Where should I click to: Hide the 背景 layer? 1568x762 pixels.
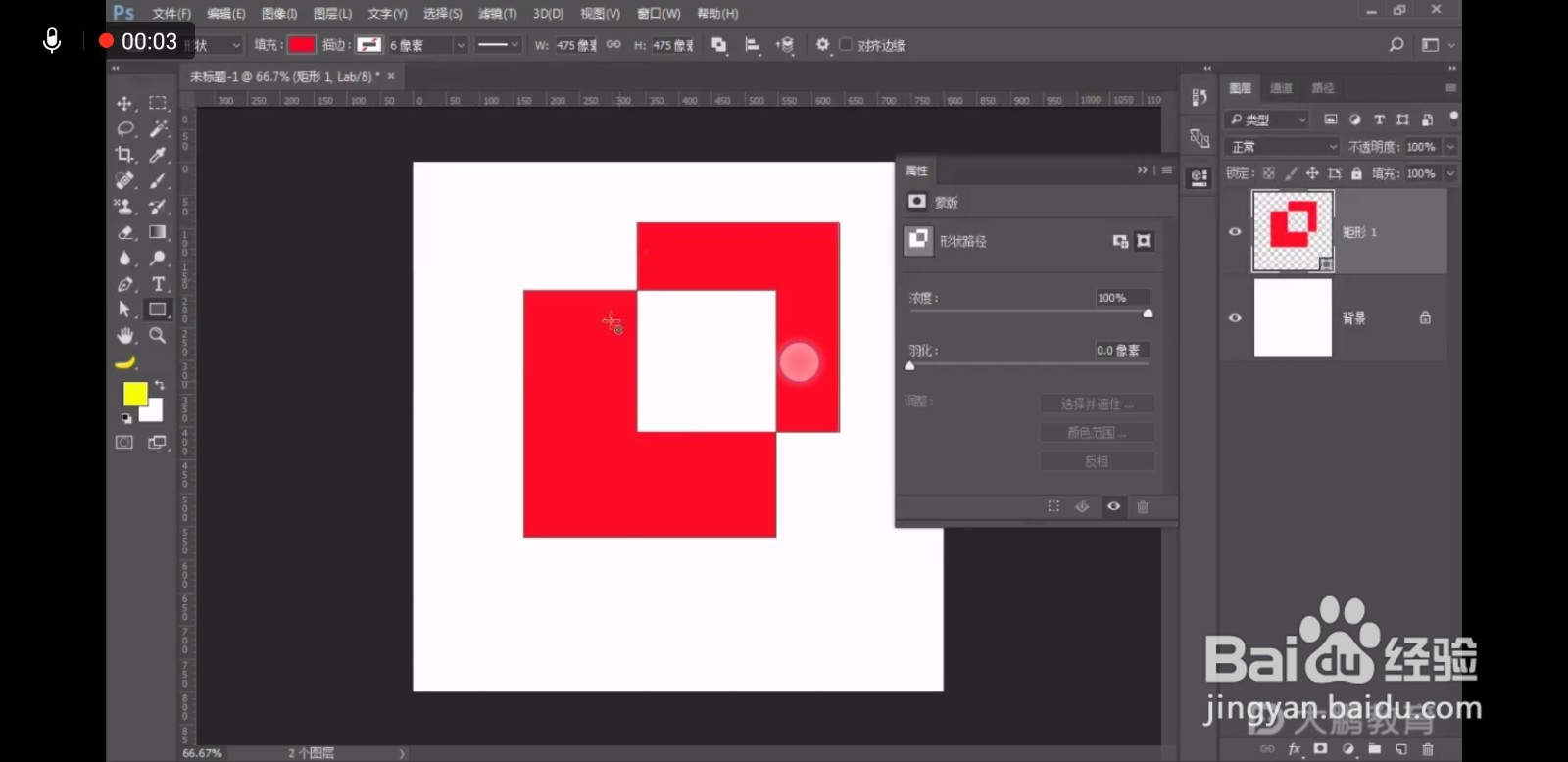[1235, 318]
